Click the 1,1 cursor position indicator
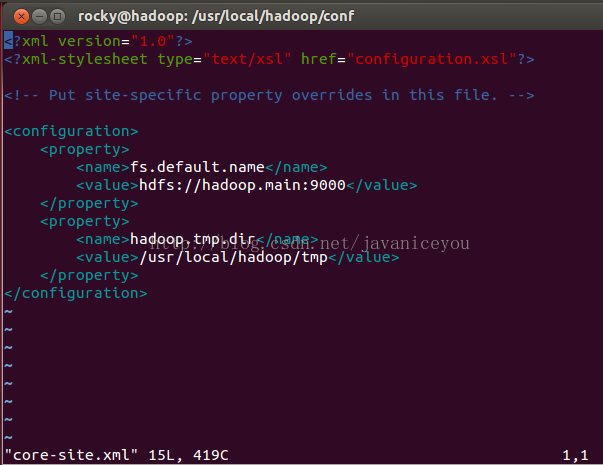 click(575, 455)
